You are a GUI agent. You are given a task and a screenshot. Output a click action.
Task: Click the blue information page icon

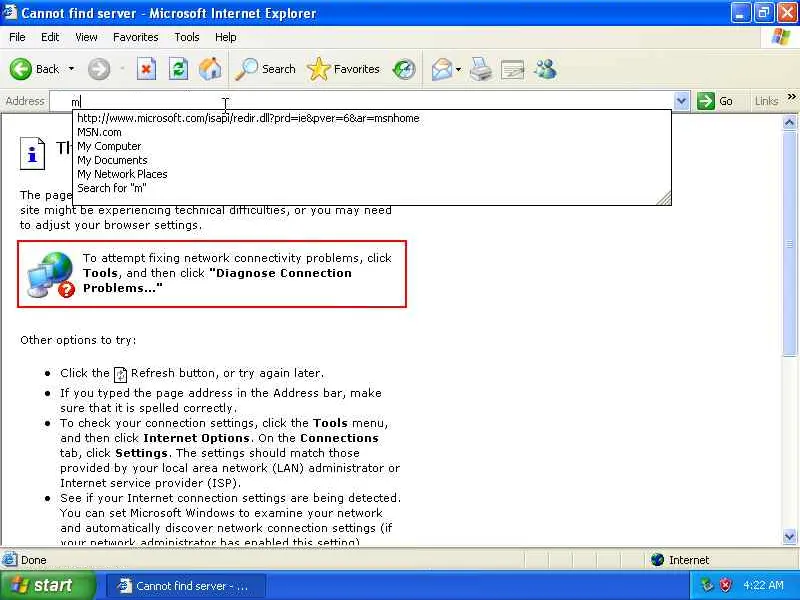pyautogui.click(x=32, y=153)
